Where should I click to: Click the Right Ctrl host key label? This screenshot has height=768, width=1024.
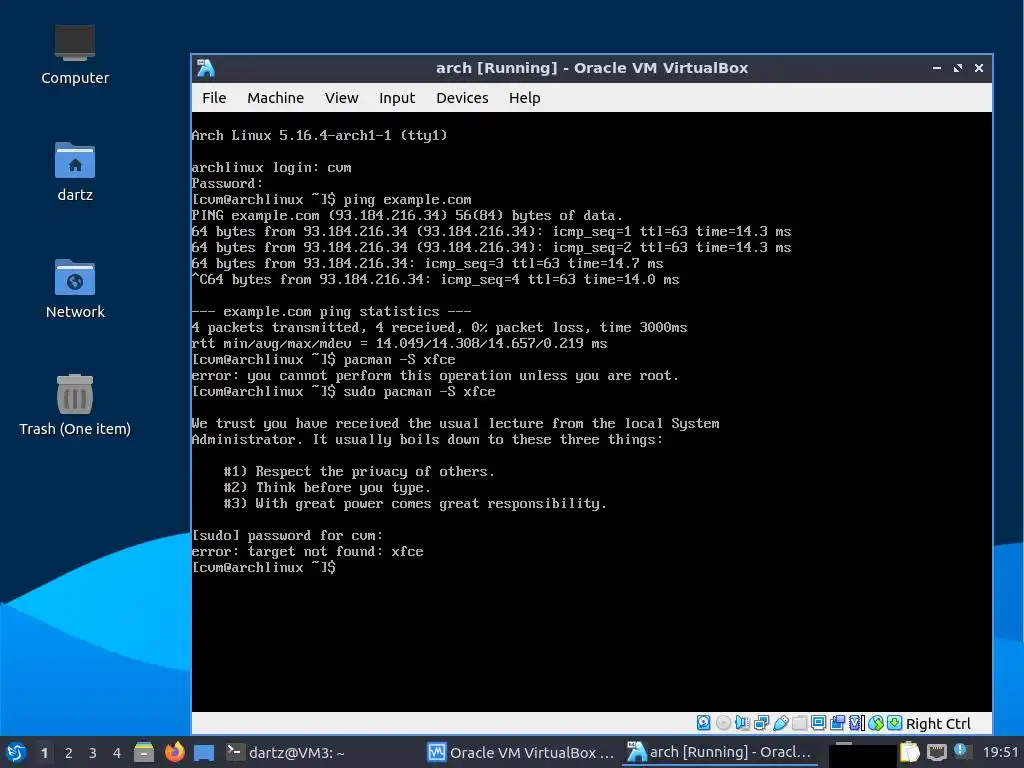click(x=938, y=724)
